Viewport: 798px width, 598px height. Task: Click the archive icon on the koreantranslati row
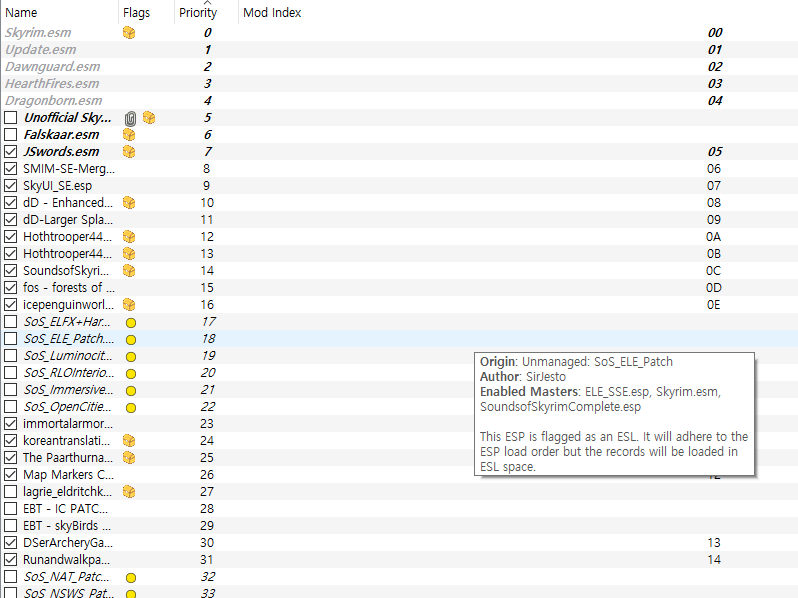(x=129, y=441)
